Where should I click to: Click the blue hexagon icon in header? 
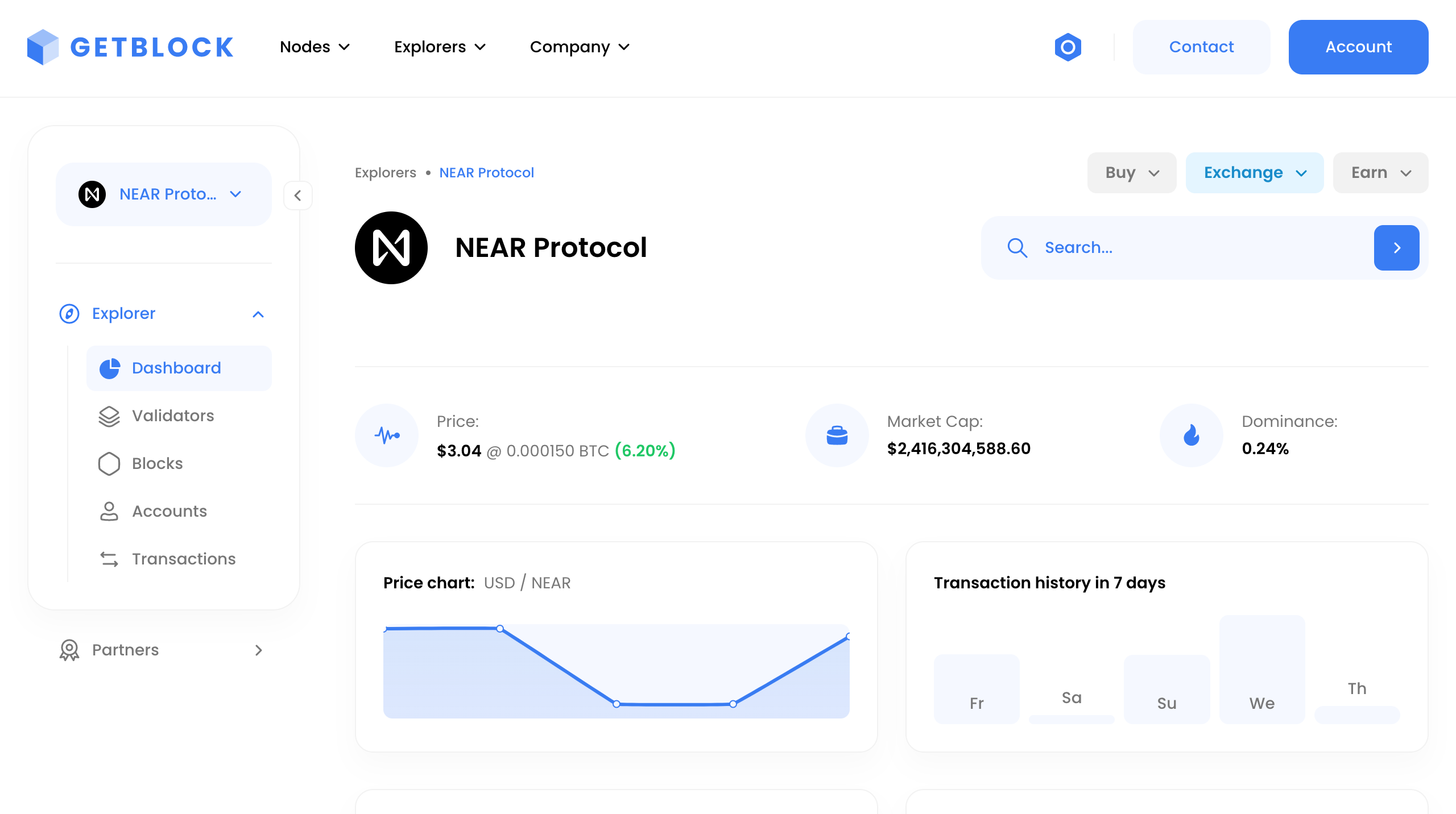1068,47
